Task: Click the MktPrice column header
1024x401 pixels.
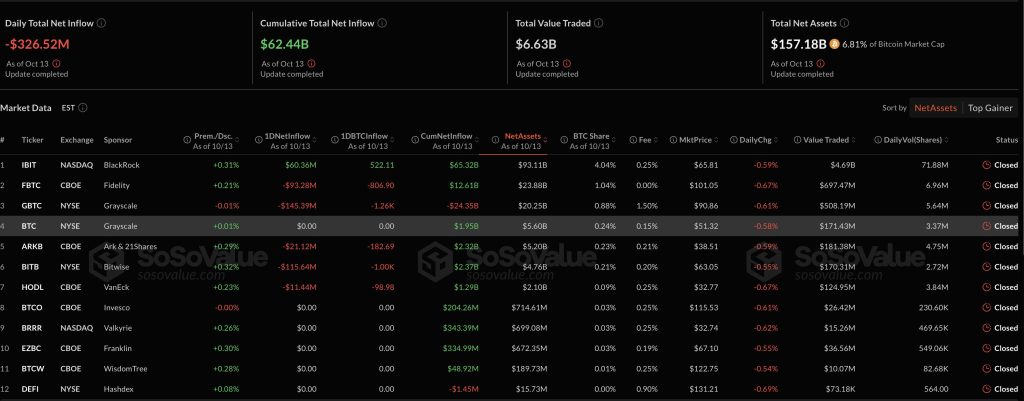Action: [695, 140]
